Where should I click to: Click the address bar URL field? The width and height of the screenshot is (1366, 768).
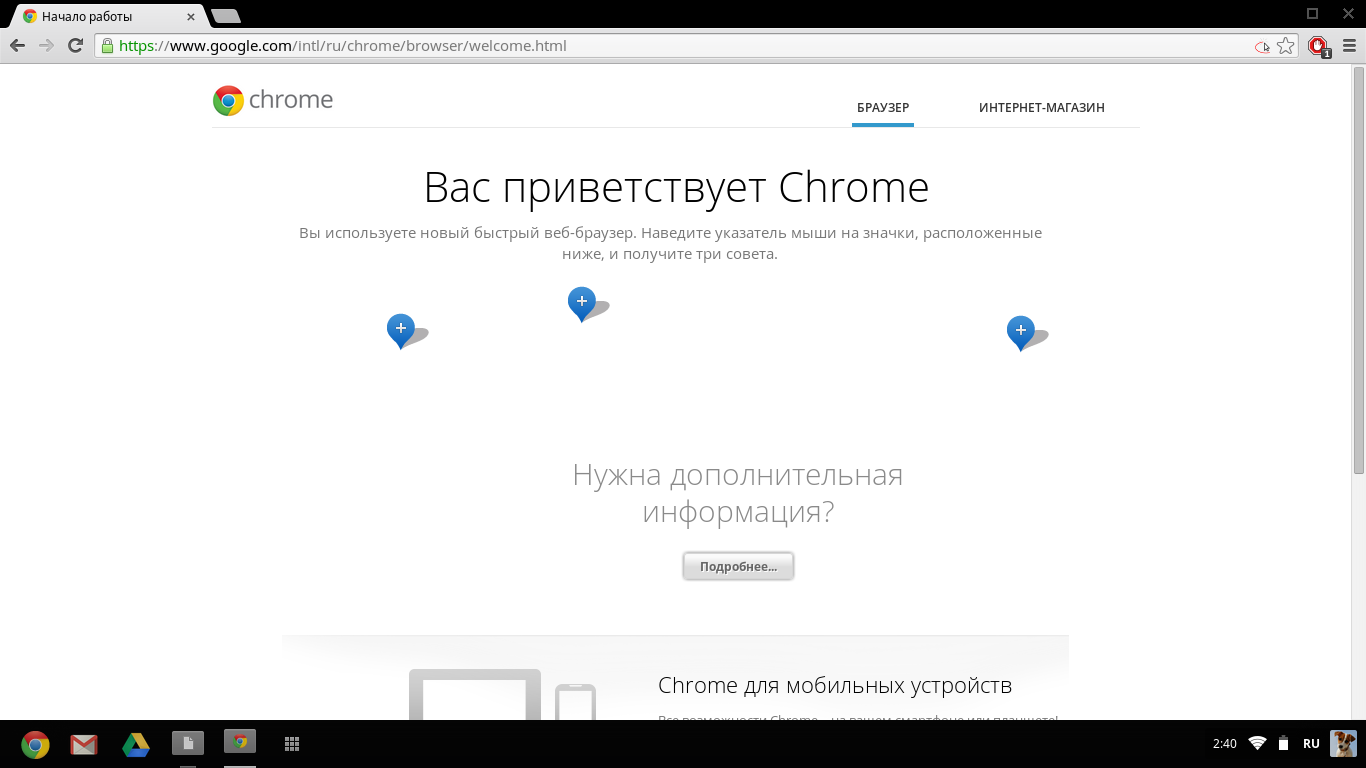pos(680,45)
